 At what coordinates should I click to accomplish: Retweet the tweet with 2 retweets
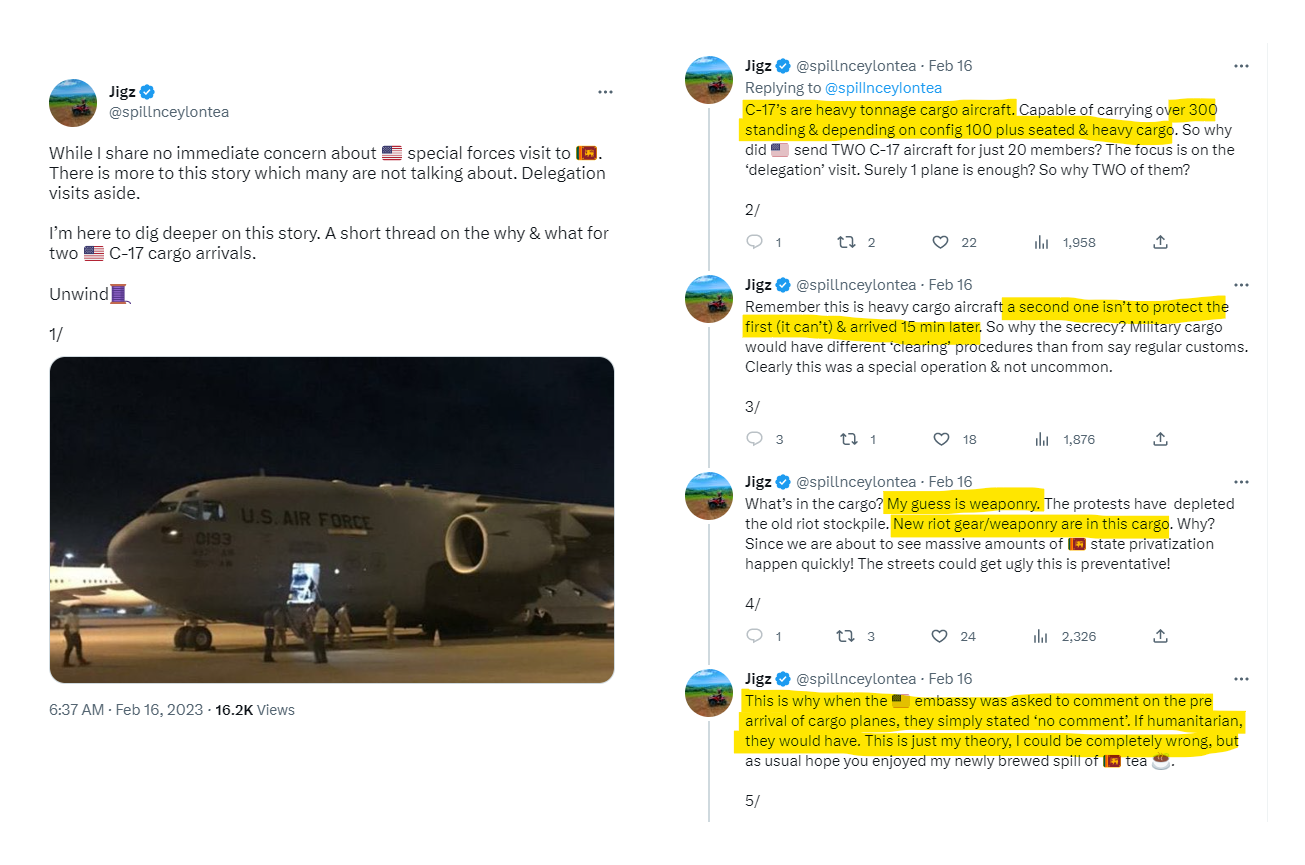tap(848, 242)
